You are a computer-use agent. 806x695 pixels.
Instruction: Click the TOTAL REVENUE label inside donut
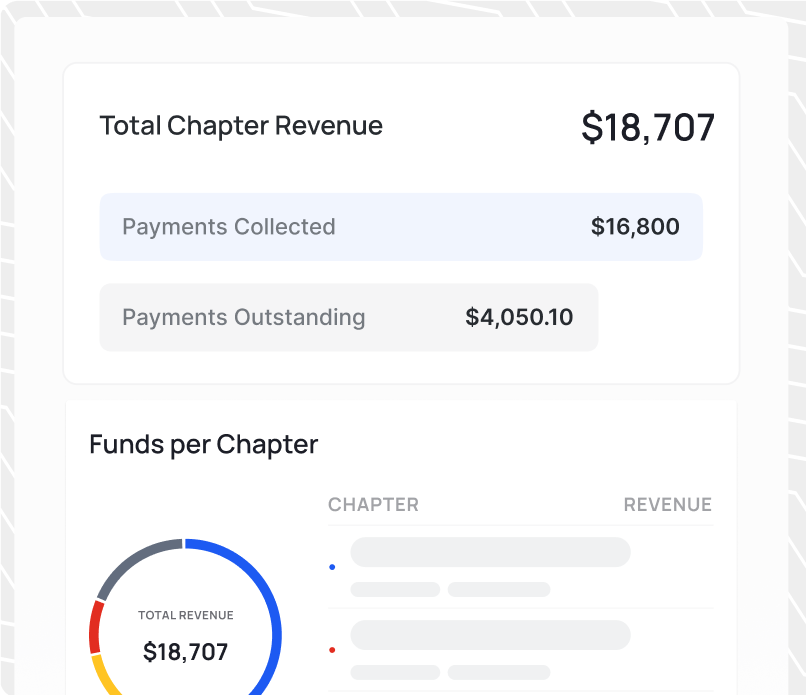click(186, 615)
